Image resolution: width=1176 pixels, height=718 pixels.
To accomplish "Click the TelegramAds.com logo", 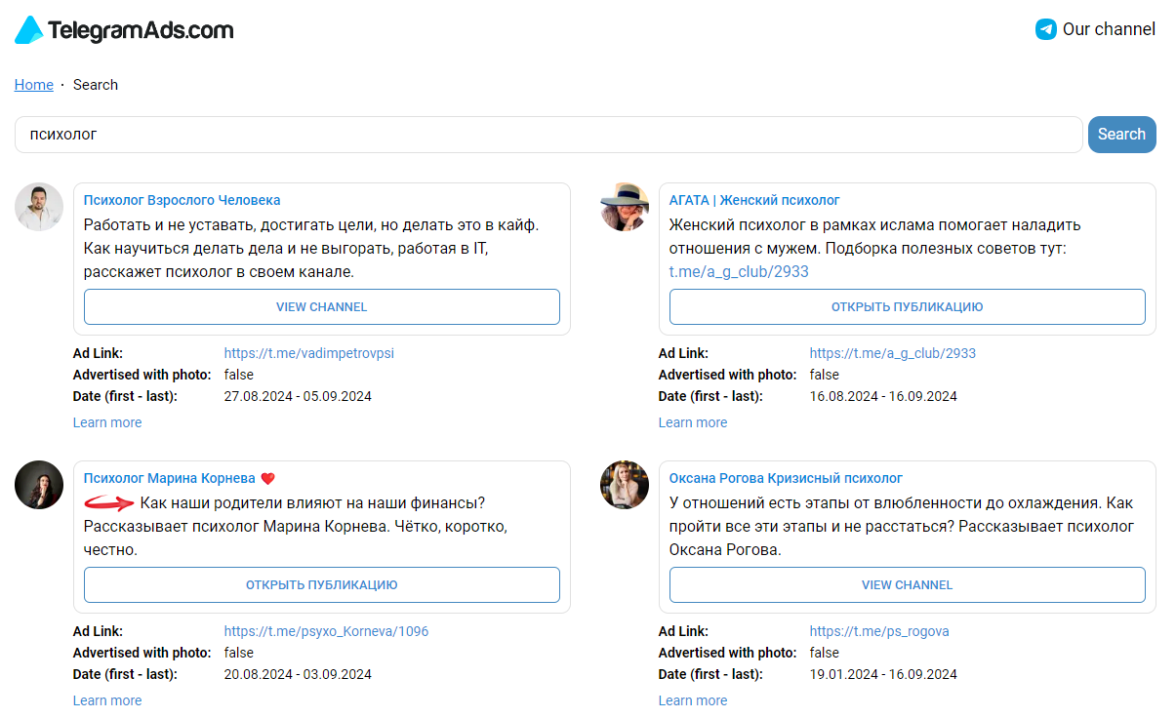I will point(124,30).
